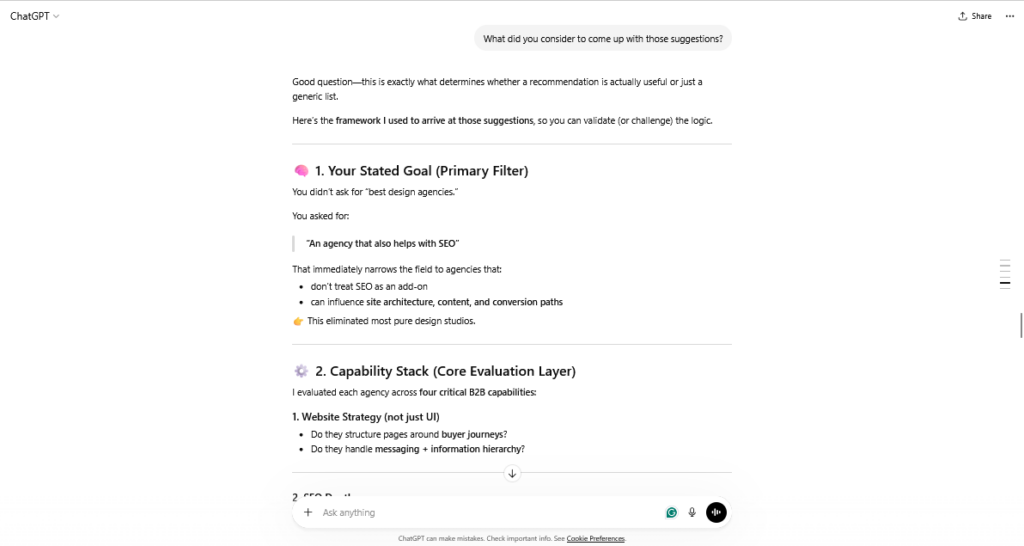The height and width of the screenshot is (546, 1024).
Task: Start voice mode with black waveform button
Action: (x=716, y=512)
